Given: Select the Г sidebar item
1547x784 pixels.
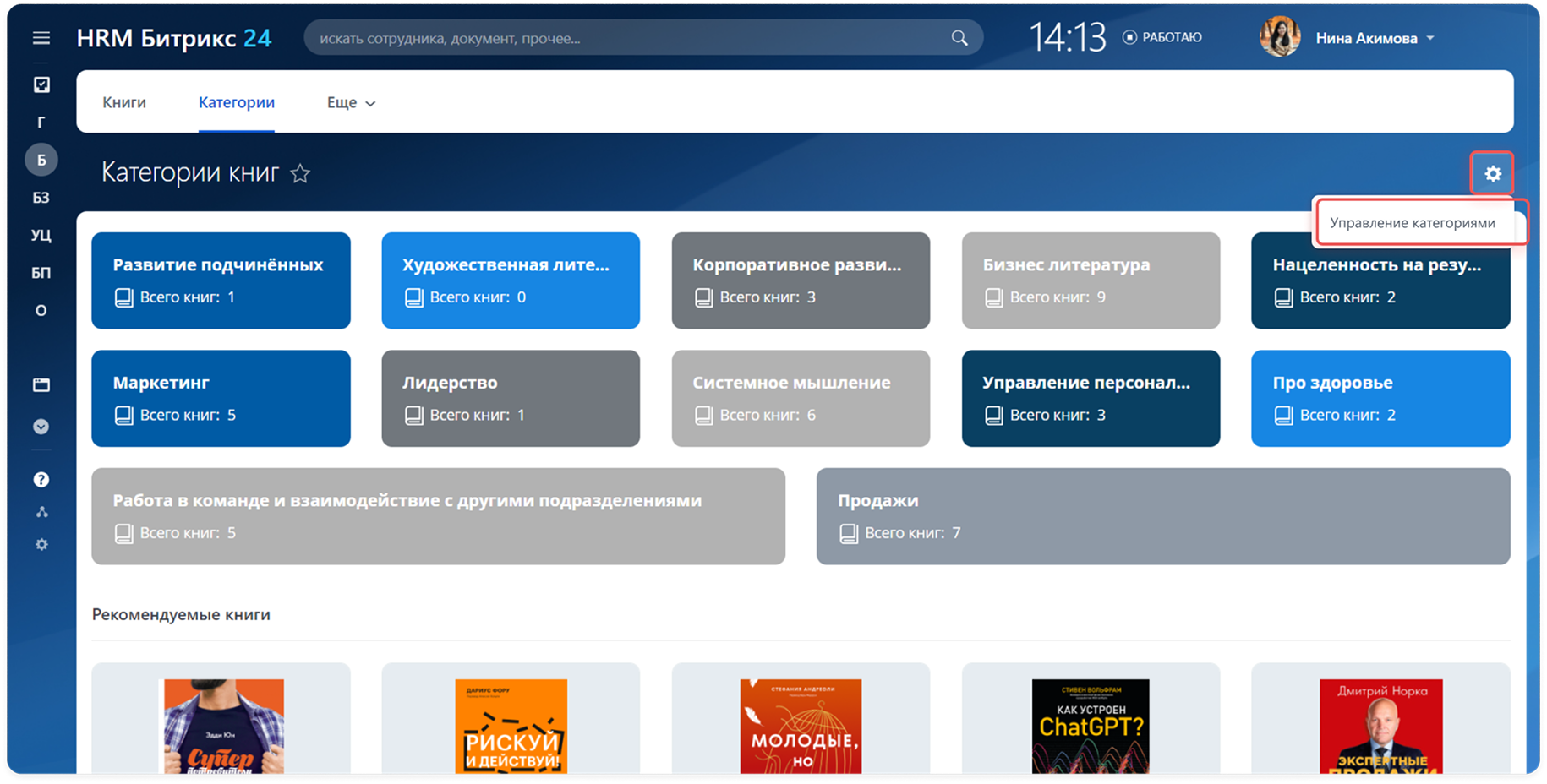Looking at the screenshot, I should [41, 122].
